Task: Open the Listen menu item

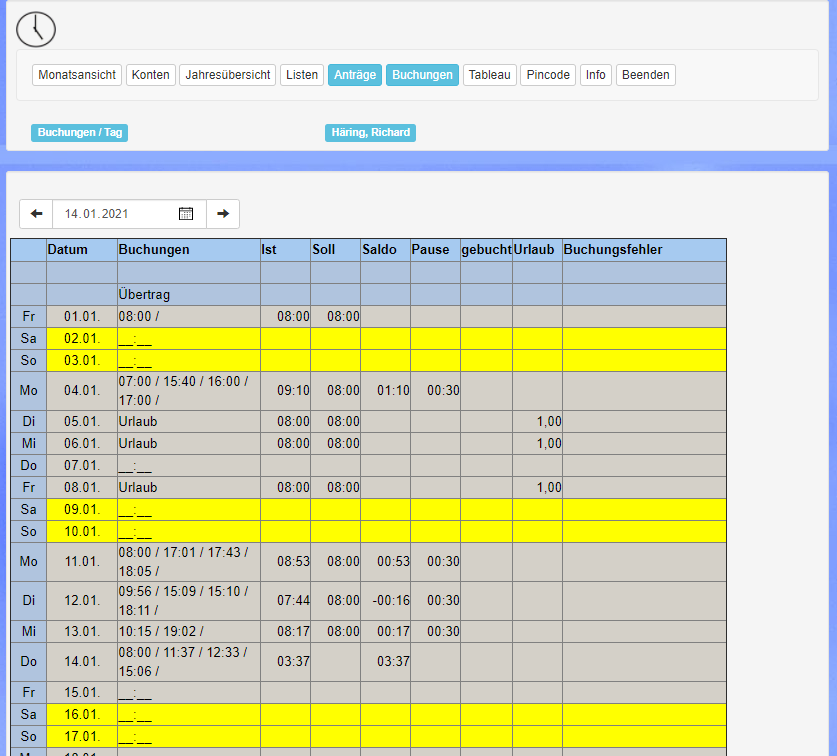Action: tap(302, 75)
